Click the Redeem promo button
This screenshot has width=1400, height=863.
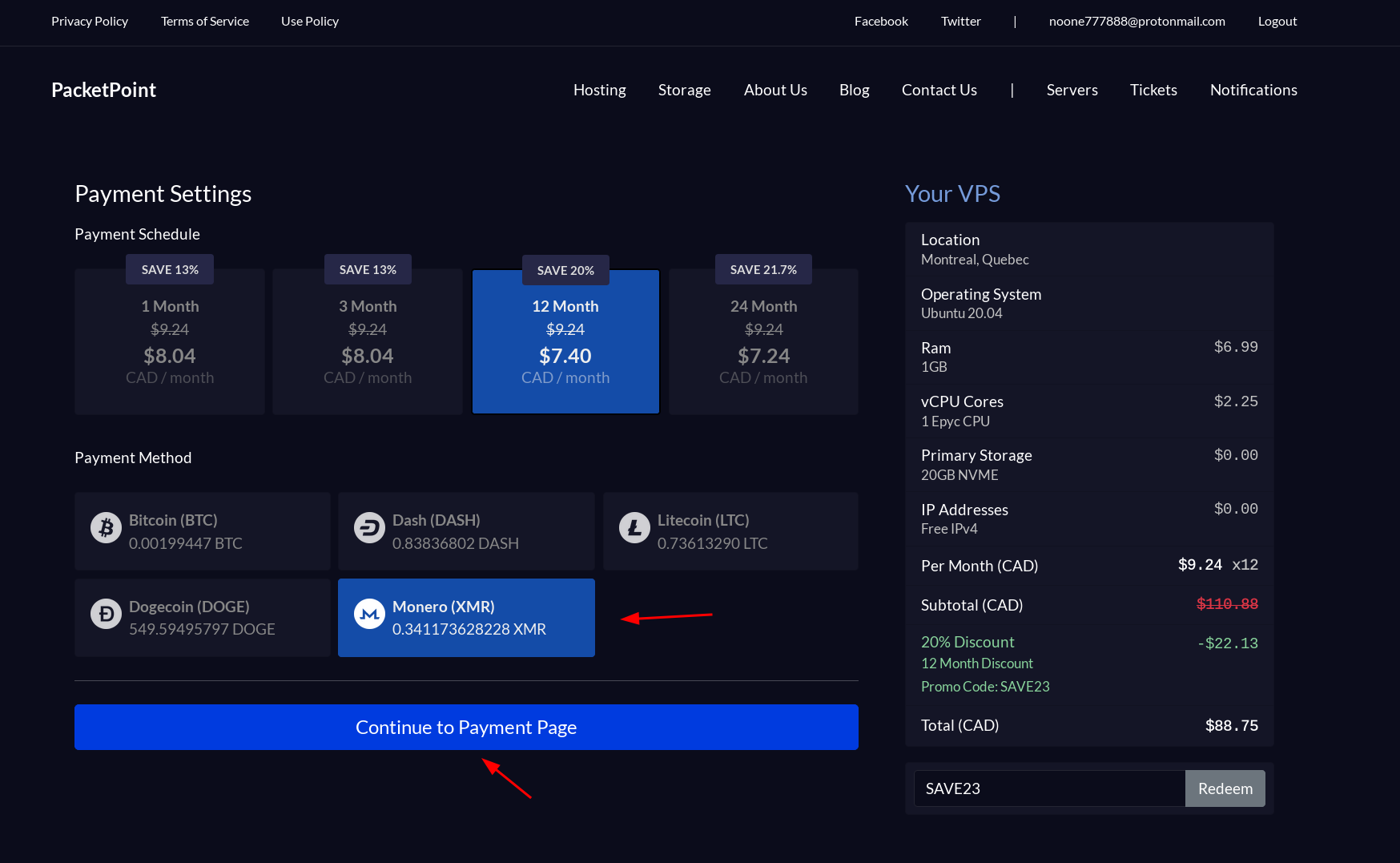(x=1225, y=788)
